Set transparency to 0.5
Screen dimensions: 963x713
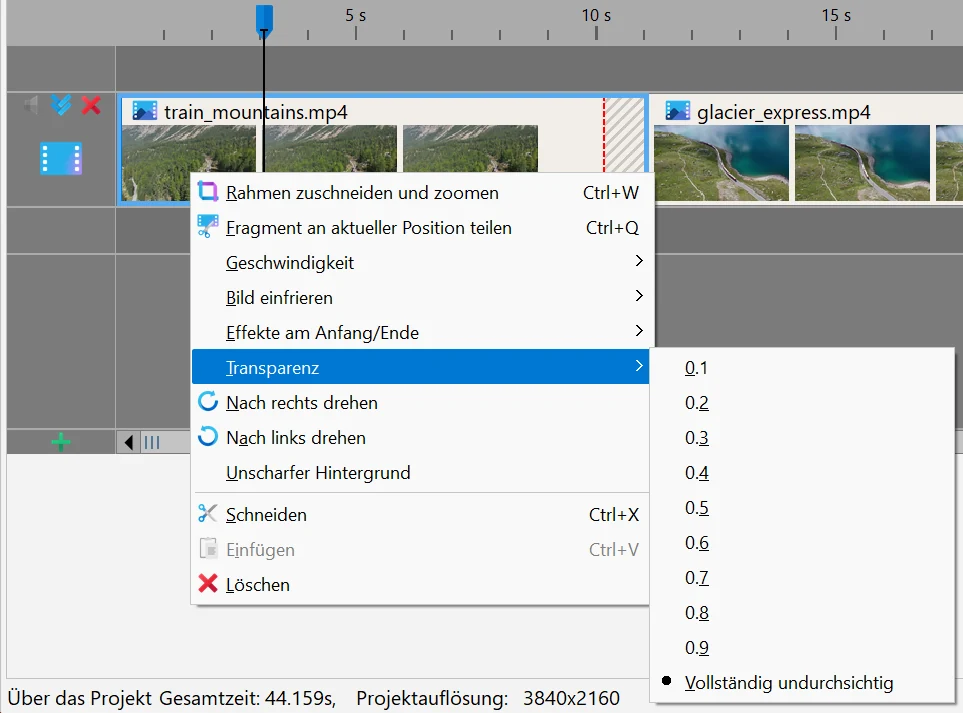tap(802, 508)
